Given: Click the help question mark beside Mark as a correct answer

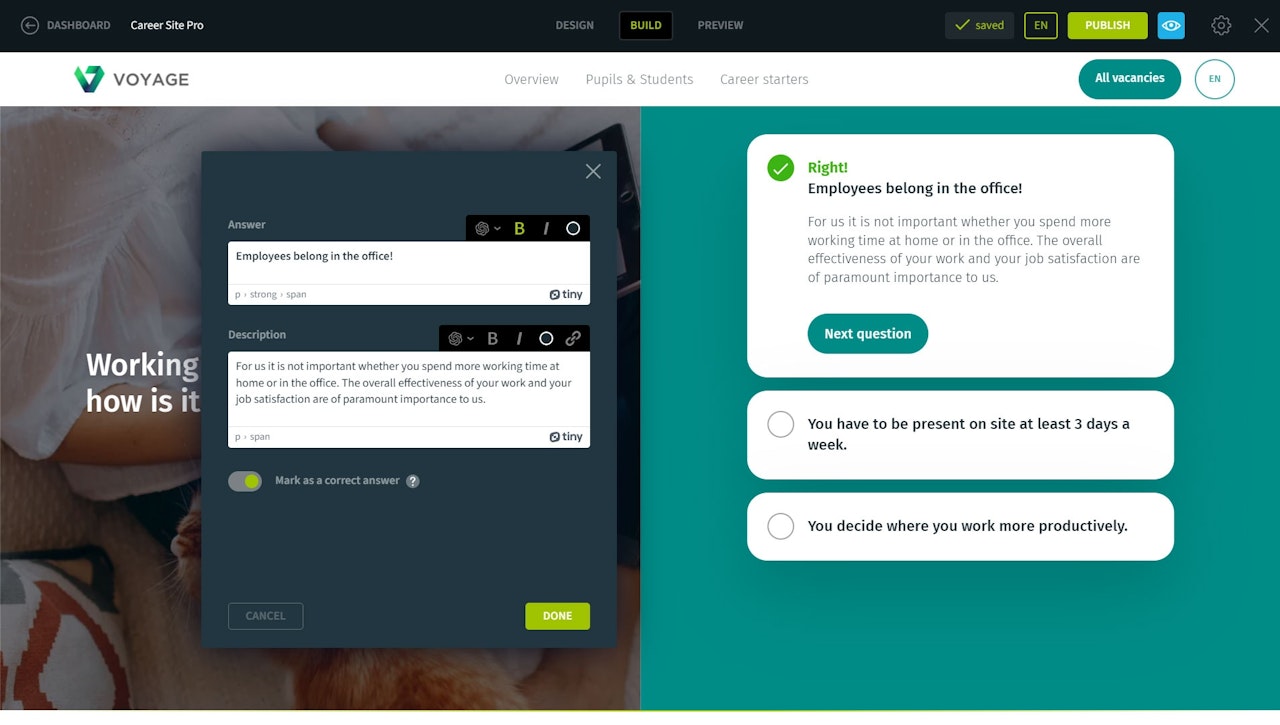Looking at the screenshot, I should 413,481.
